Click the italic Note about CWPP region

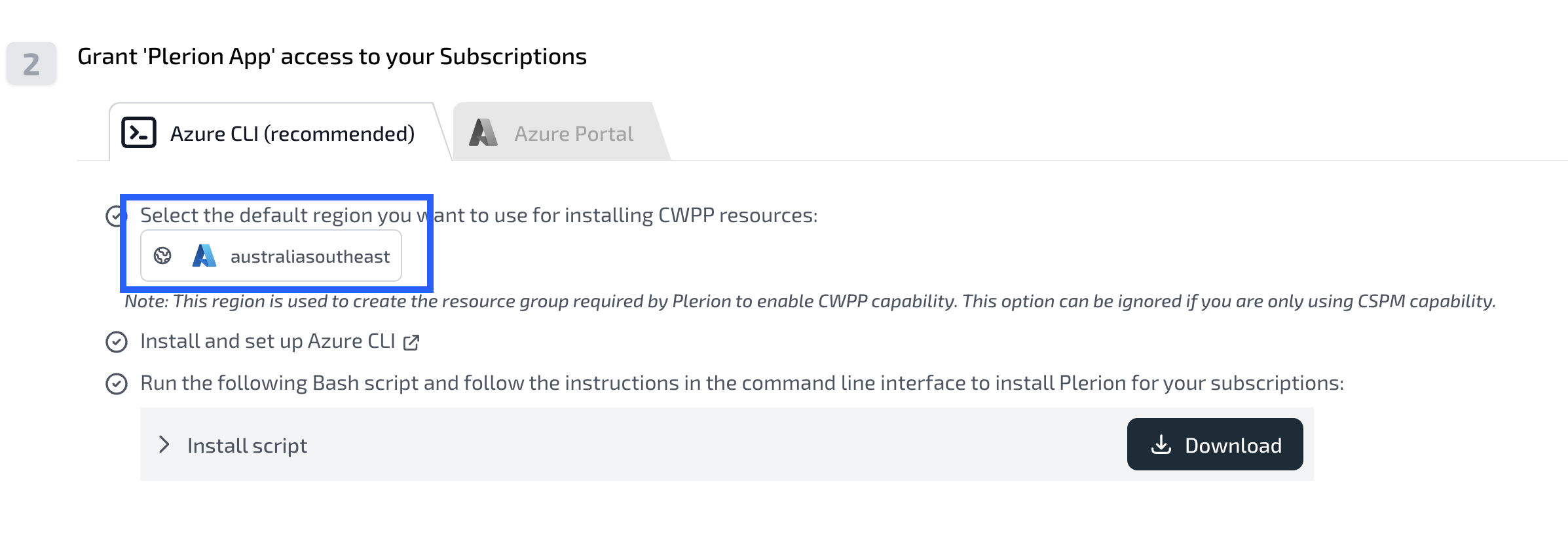(810, 301)
